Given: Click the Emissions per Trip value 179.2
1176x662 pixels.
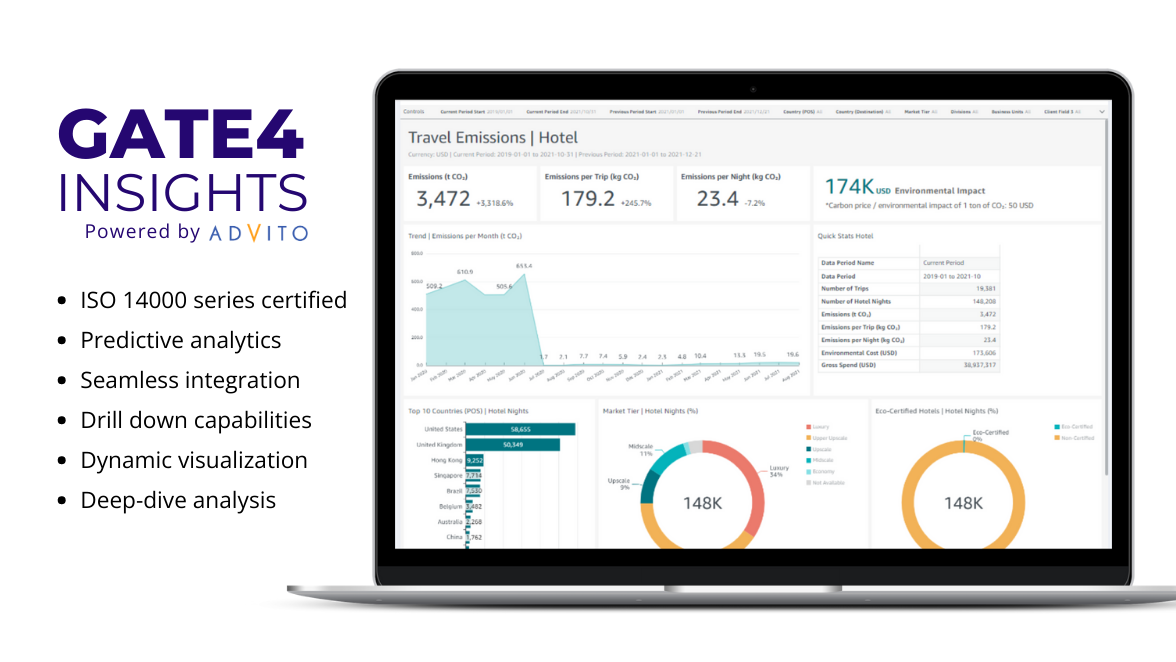Looking at the screenshot, I should pyautogui.click(x=588, y=199).
